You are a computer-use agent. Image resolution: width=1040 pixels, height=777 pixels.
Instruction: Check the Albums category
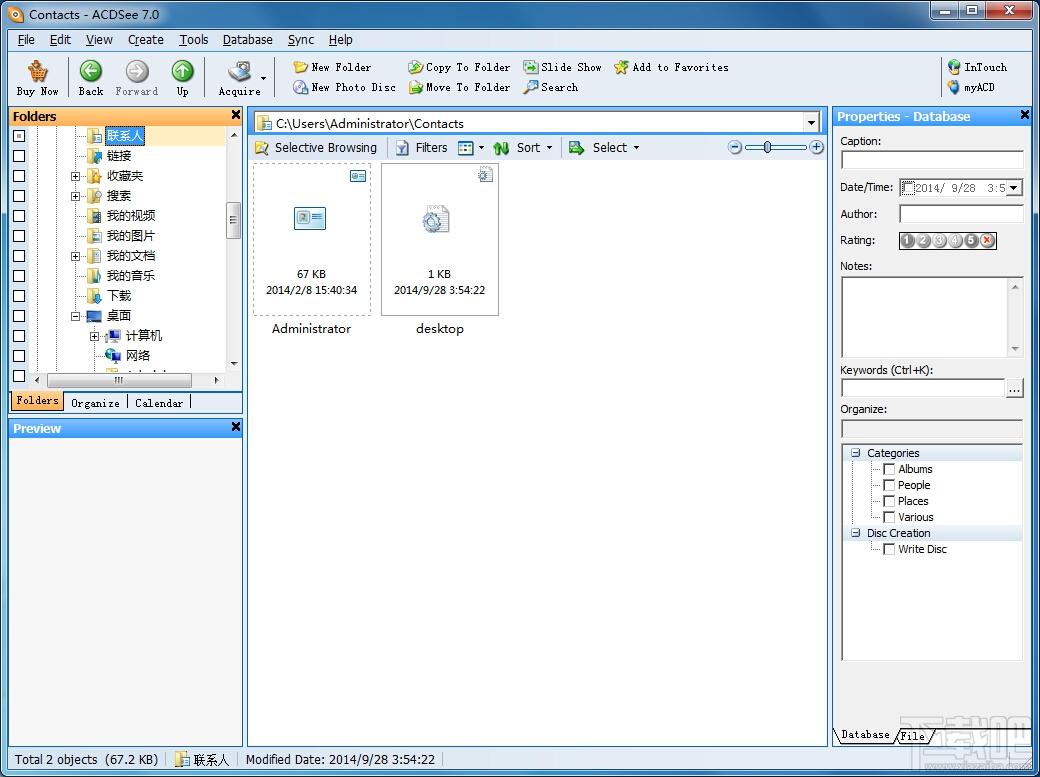click(x=889, y=469)
